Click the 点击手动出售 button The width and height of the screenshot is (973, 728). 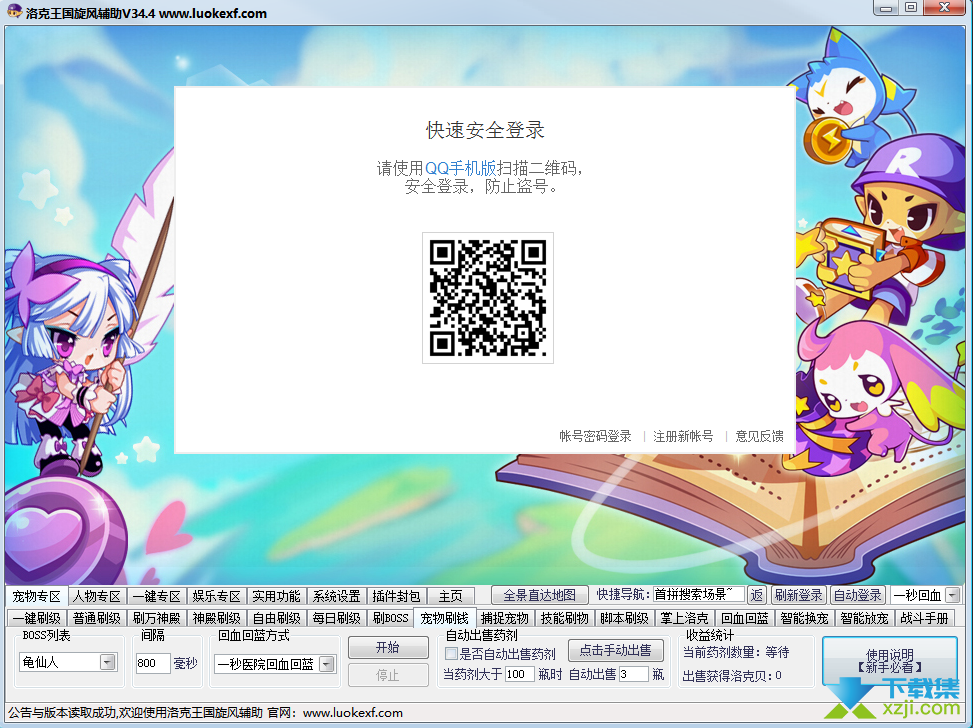tap(616, 650)
